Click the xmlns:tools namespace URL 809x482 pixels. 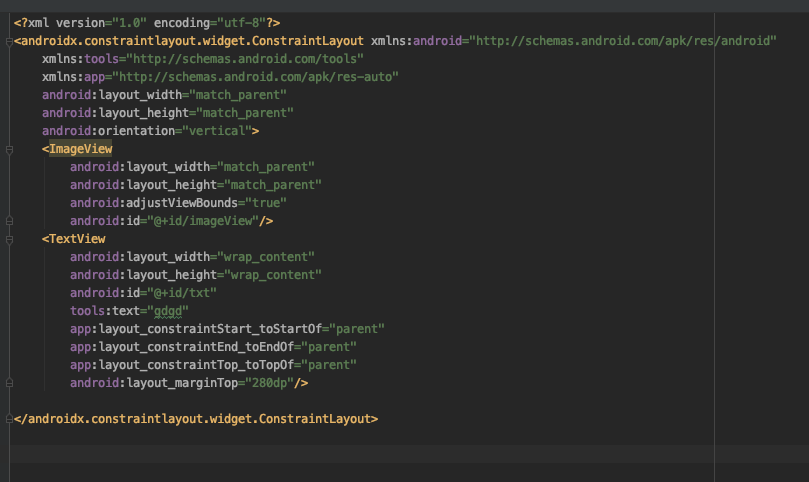245,59
